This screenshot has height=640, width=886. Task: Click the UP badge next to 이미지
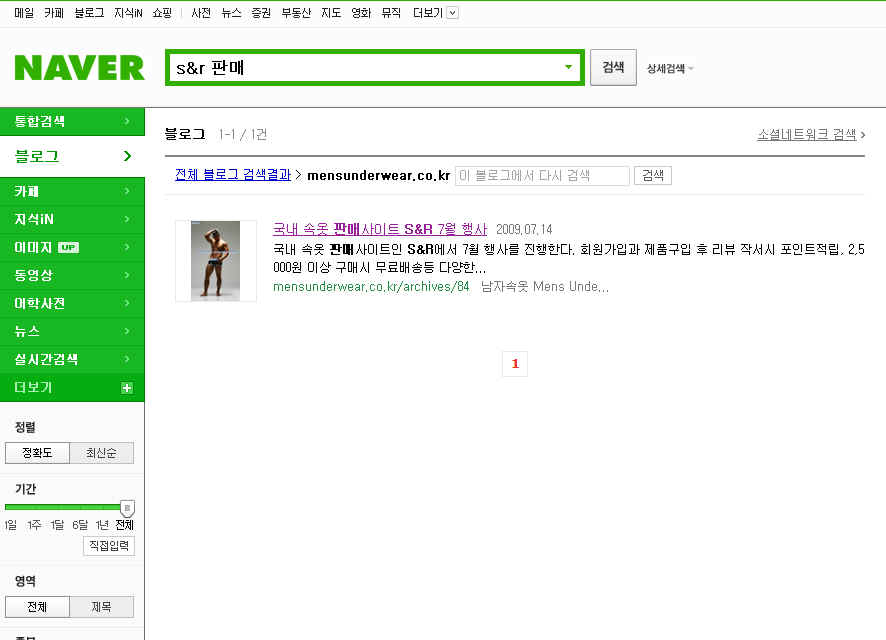point(68,247)
